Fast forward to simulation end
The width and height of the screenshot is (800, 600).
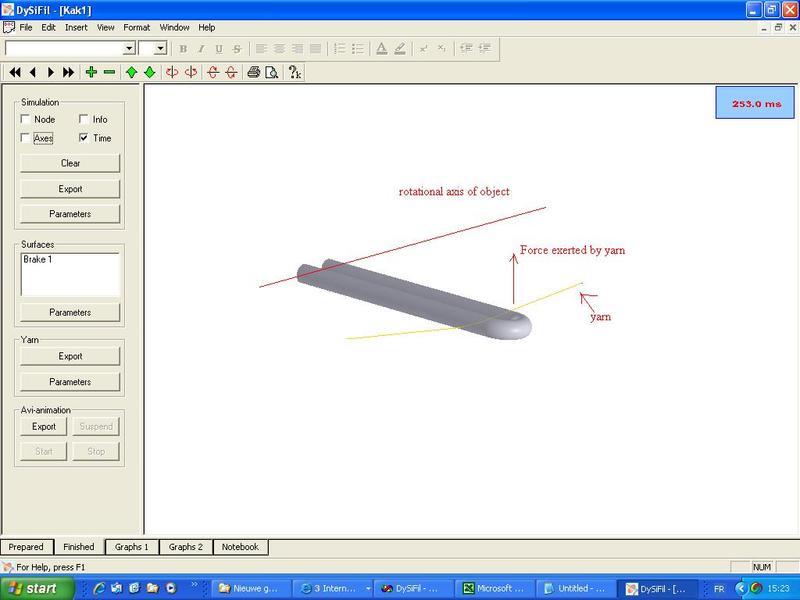(x=68, y=72)
